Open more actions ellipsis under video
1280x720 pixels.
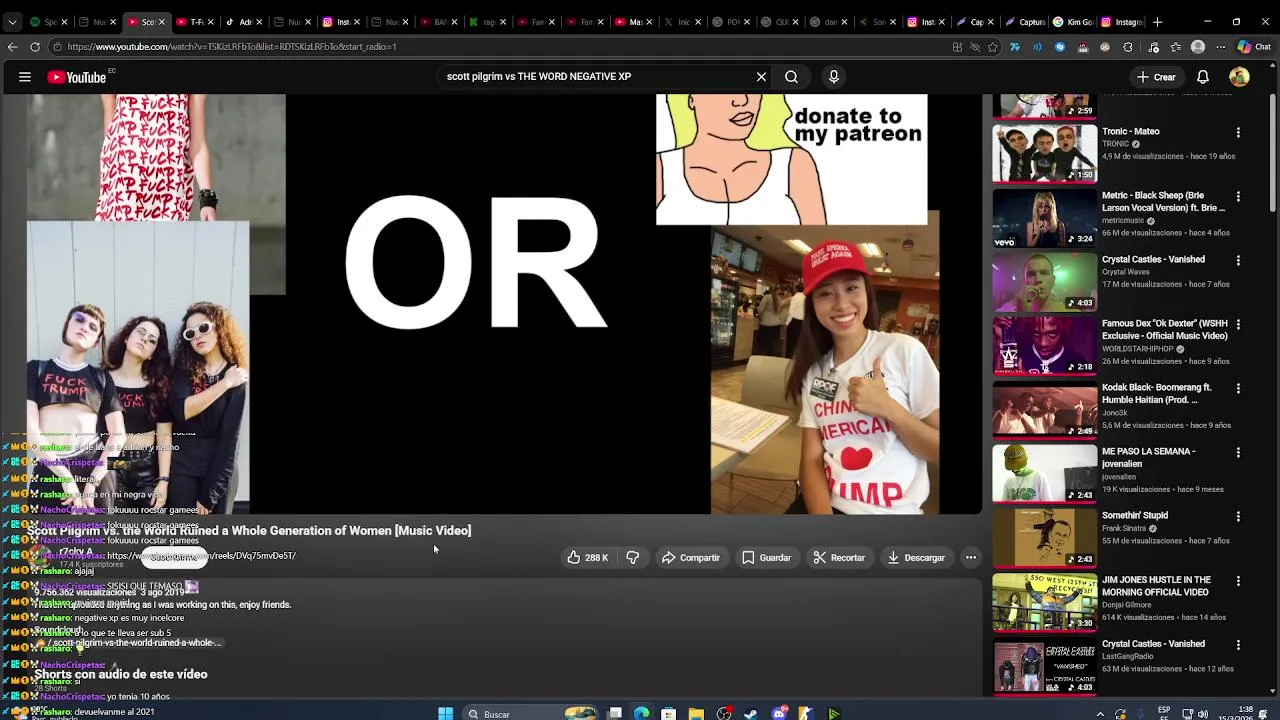[970, 558]
